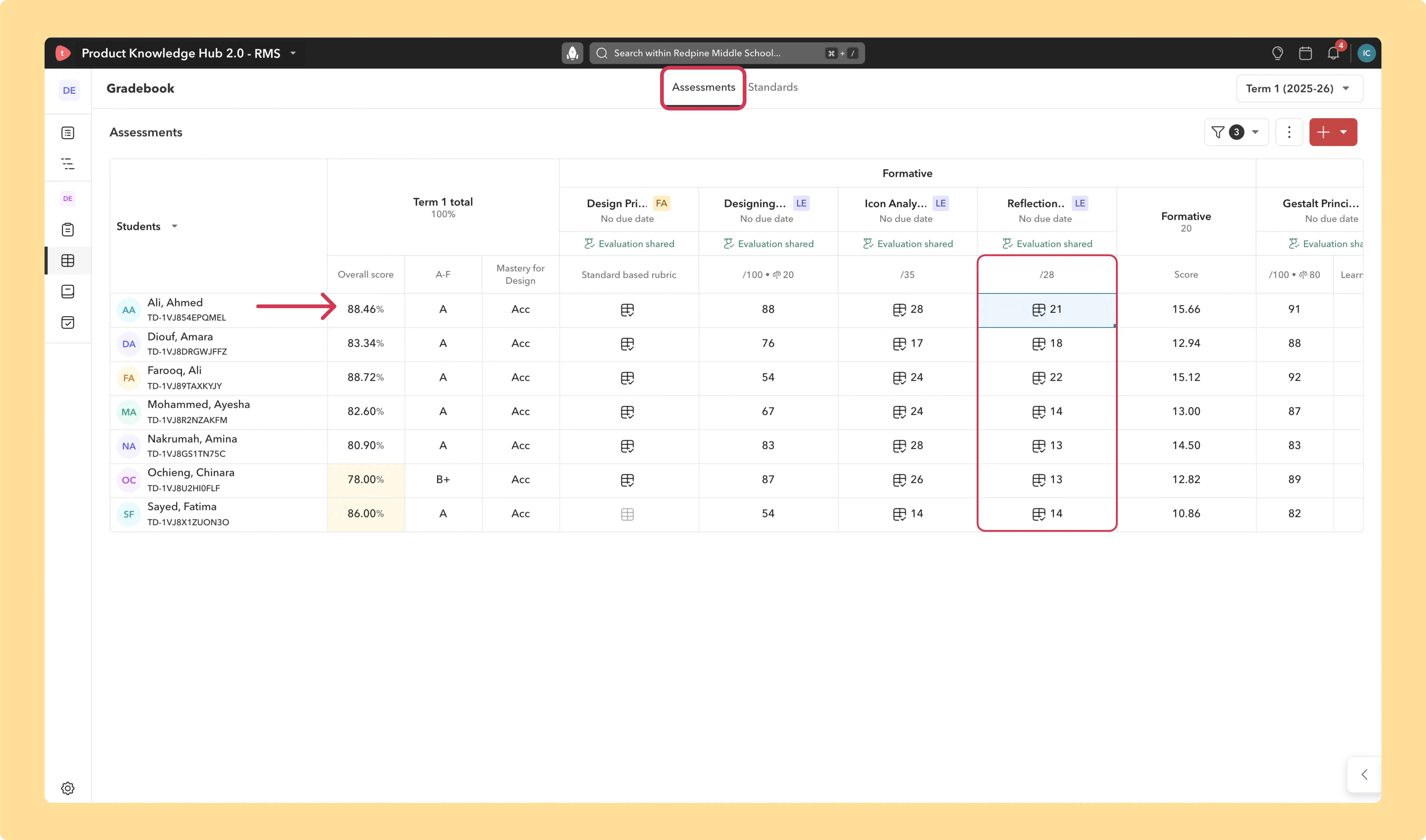
Task: Click Diouf, Amara's Icon Analy score 17
Action: point(907,344)
